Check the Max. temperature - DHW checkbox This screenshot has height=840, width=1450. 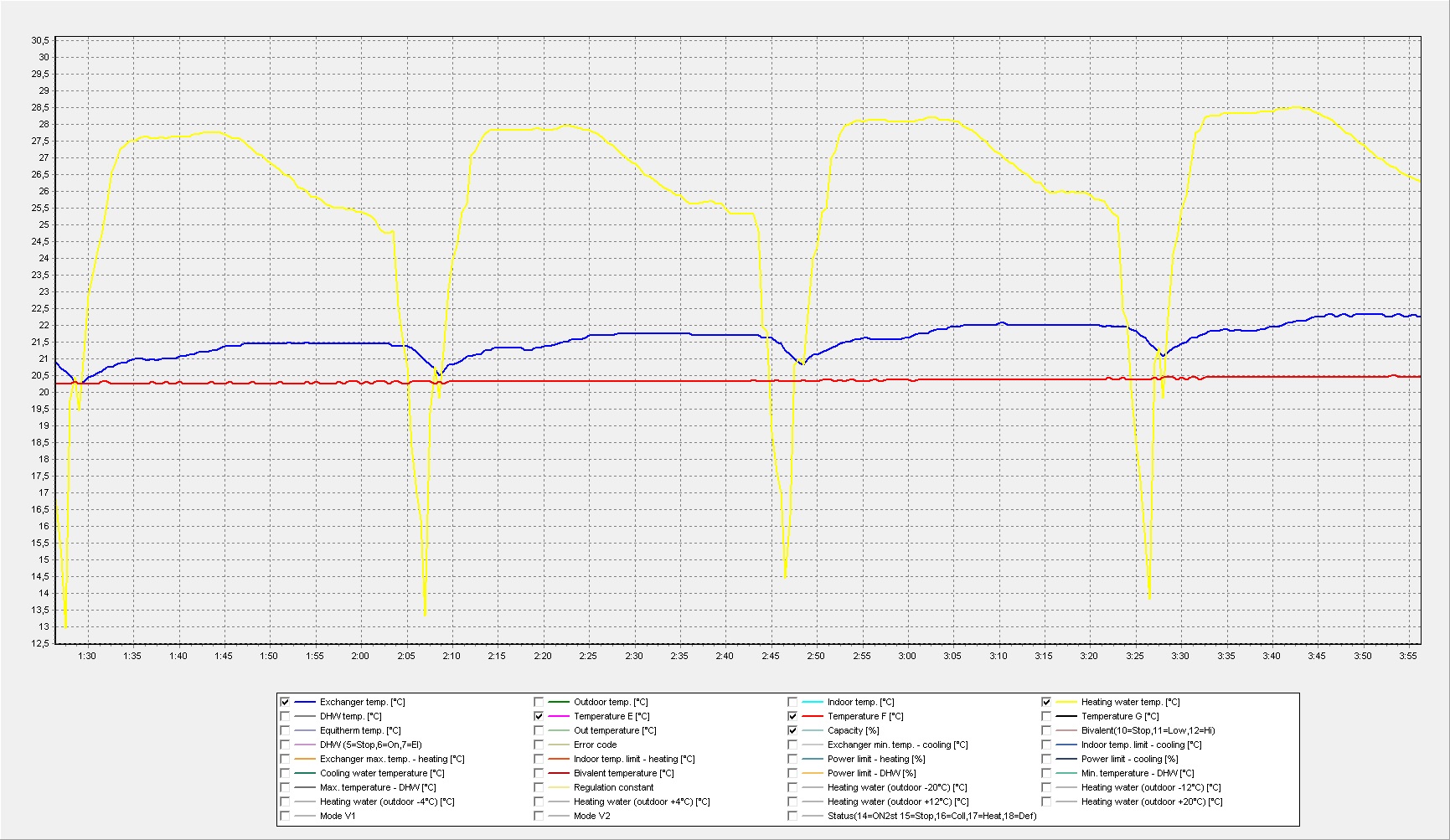pyautogui.click(x=285, y=787)
